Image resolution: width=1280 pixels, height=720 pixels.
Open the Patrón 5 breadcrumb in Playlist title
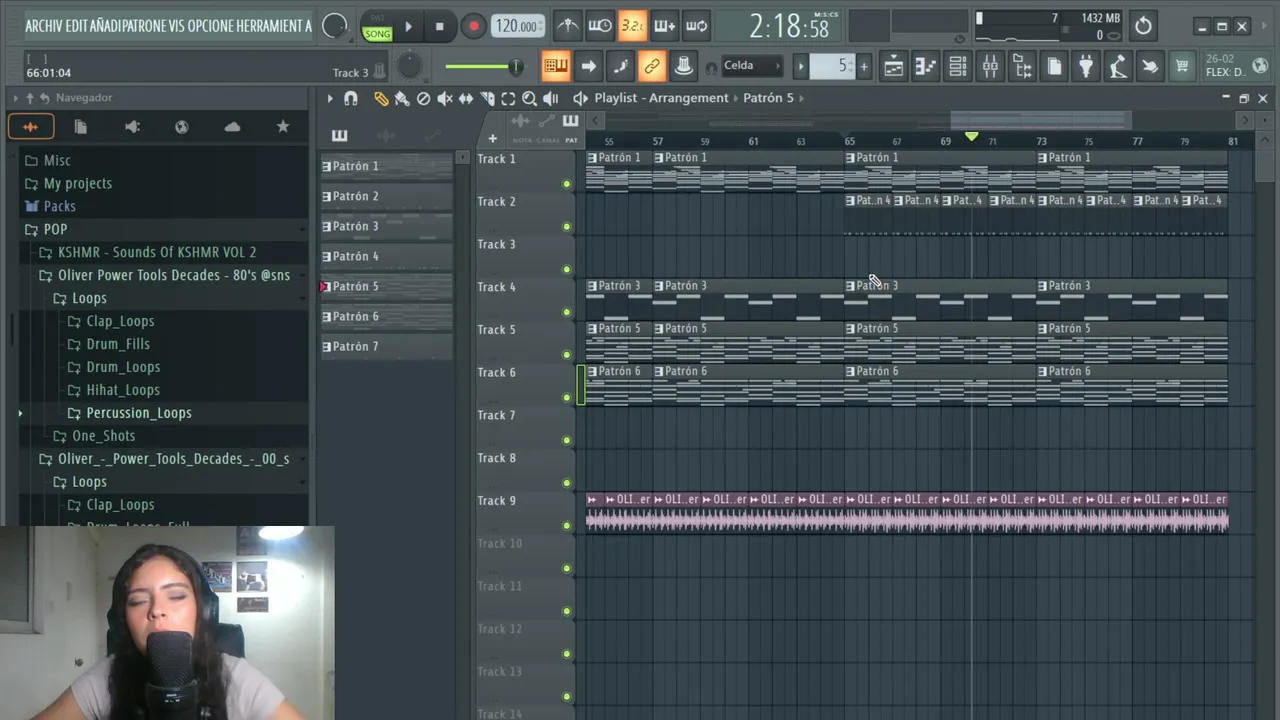tap(768, 98)
